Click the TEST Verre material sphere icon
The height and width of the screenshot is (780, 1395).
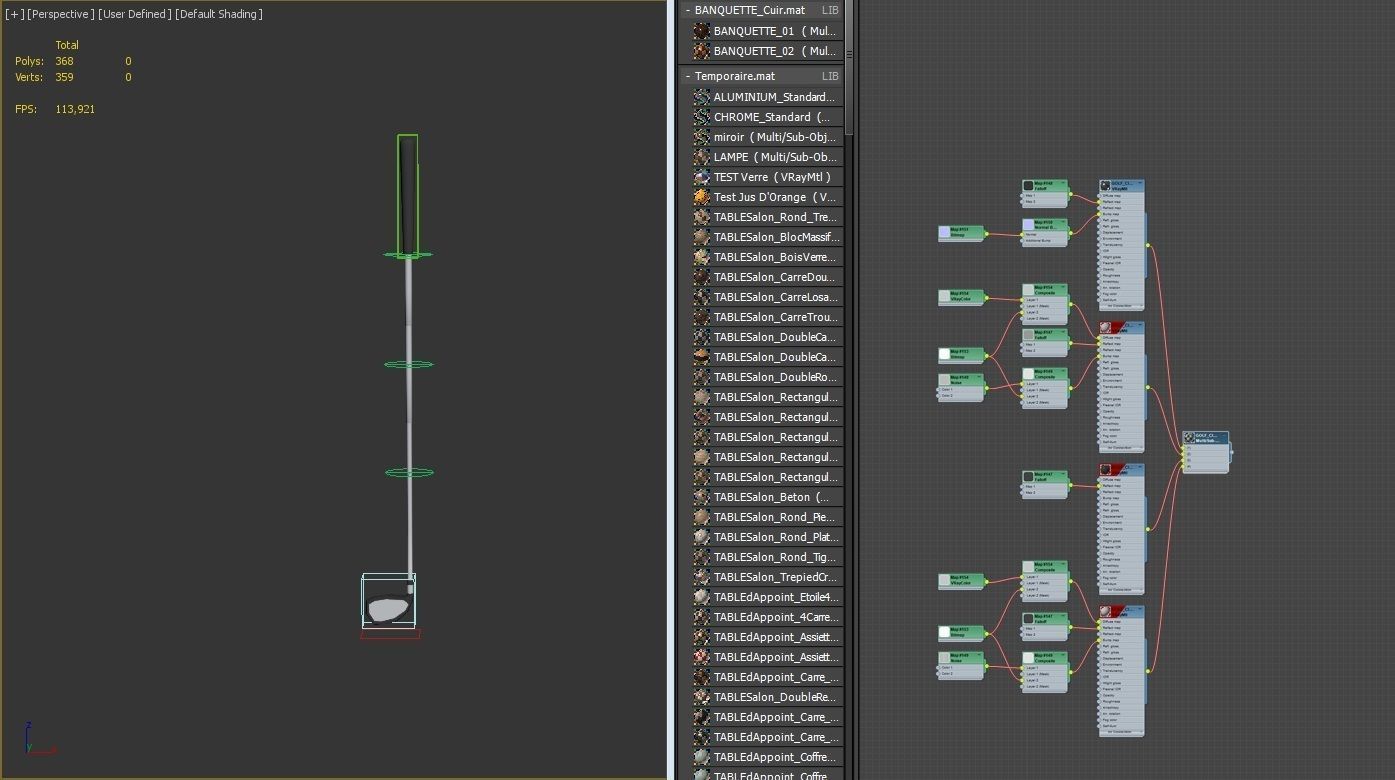tap(702, 177)
